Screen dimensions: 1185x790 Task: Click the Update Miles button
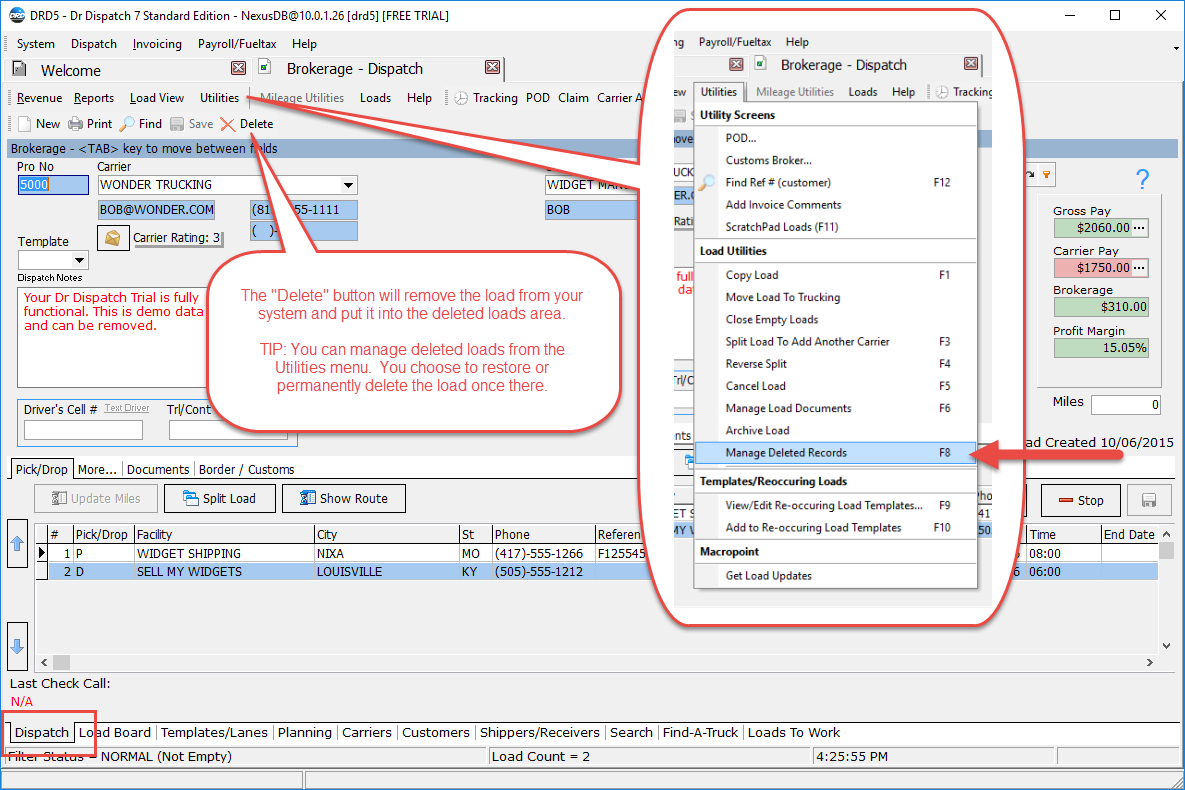(96, 499)
